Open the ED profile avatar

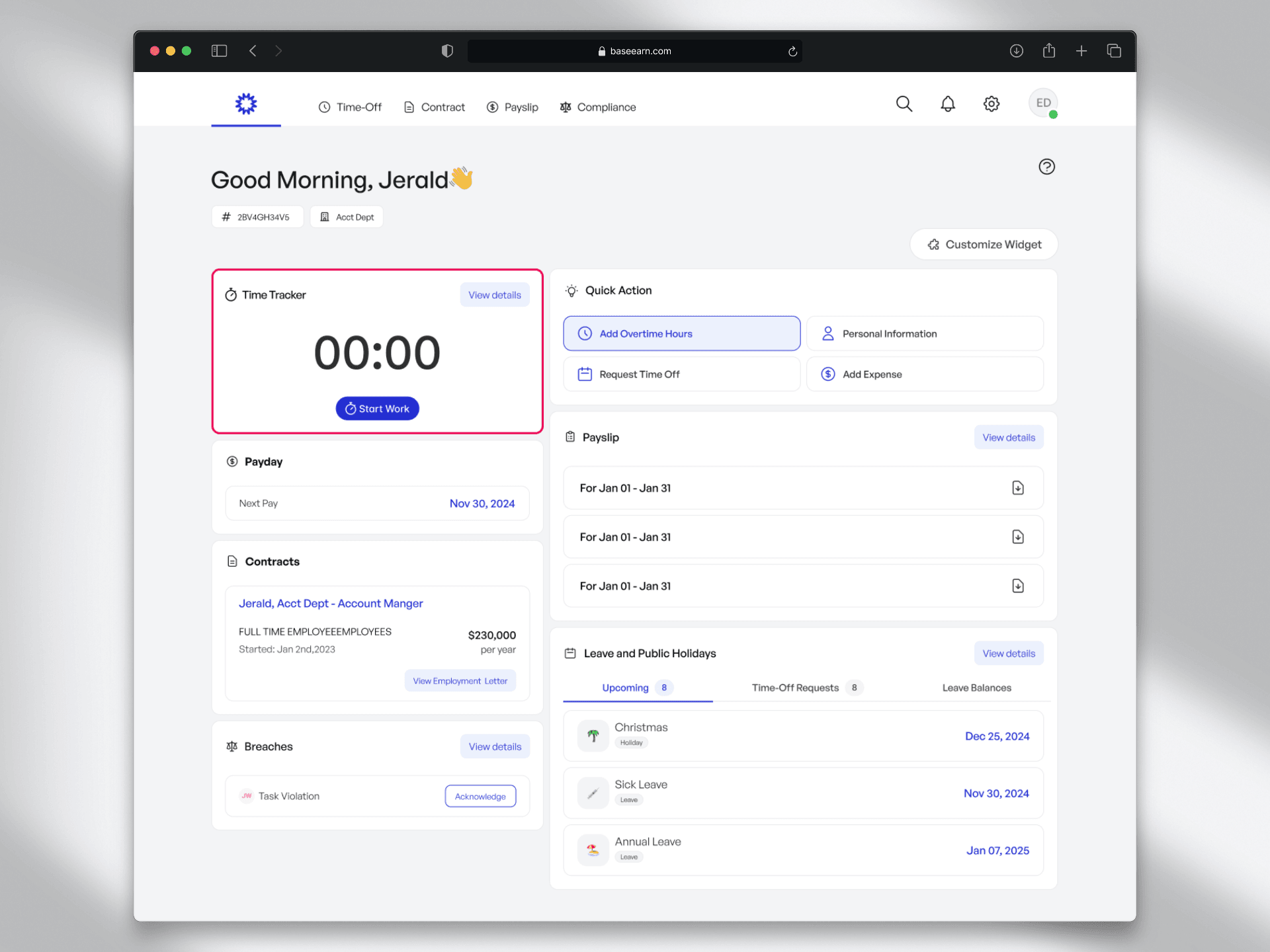tap(1043, 103)
